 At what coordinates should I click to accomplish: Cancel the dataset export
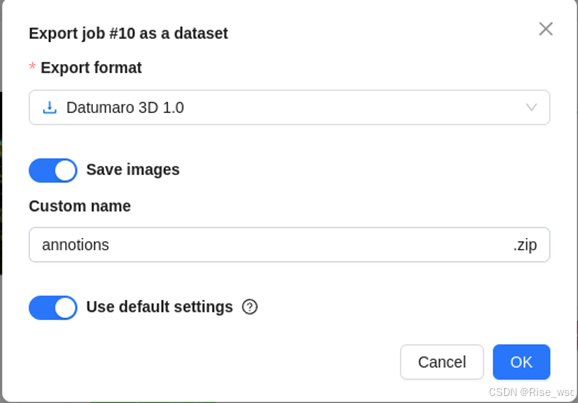pyautogui.click(x=442, y=362)
